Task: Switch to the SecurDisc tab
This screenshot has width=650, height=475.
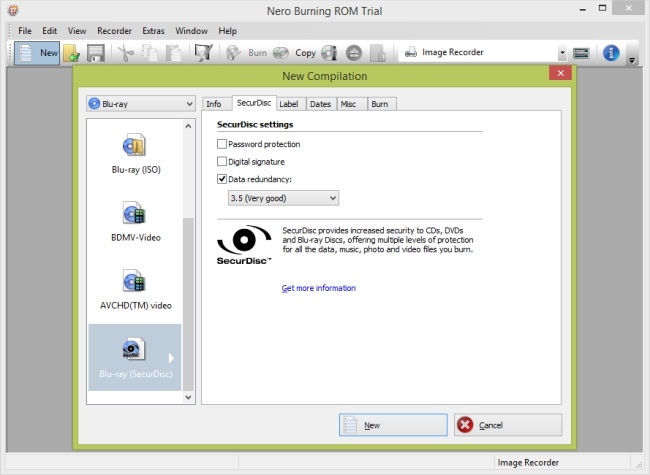Action: tap(254, 103)
